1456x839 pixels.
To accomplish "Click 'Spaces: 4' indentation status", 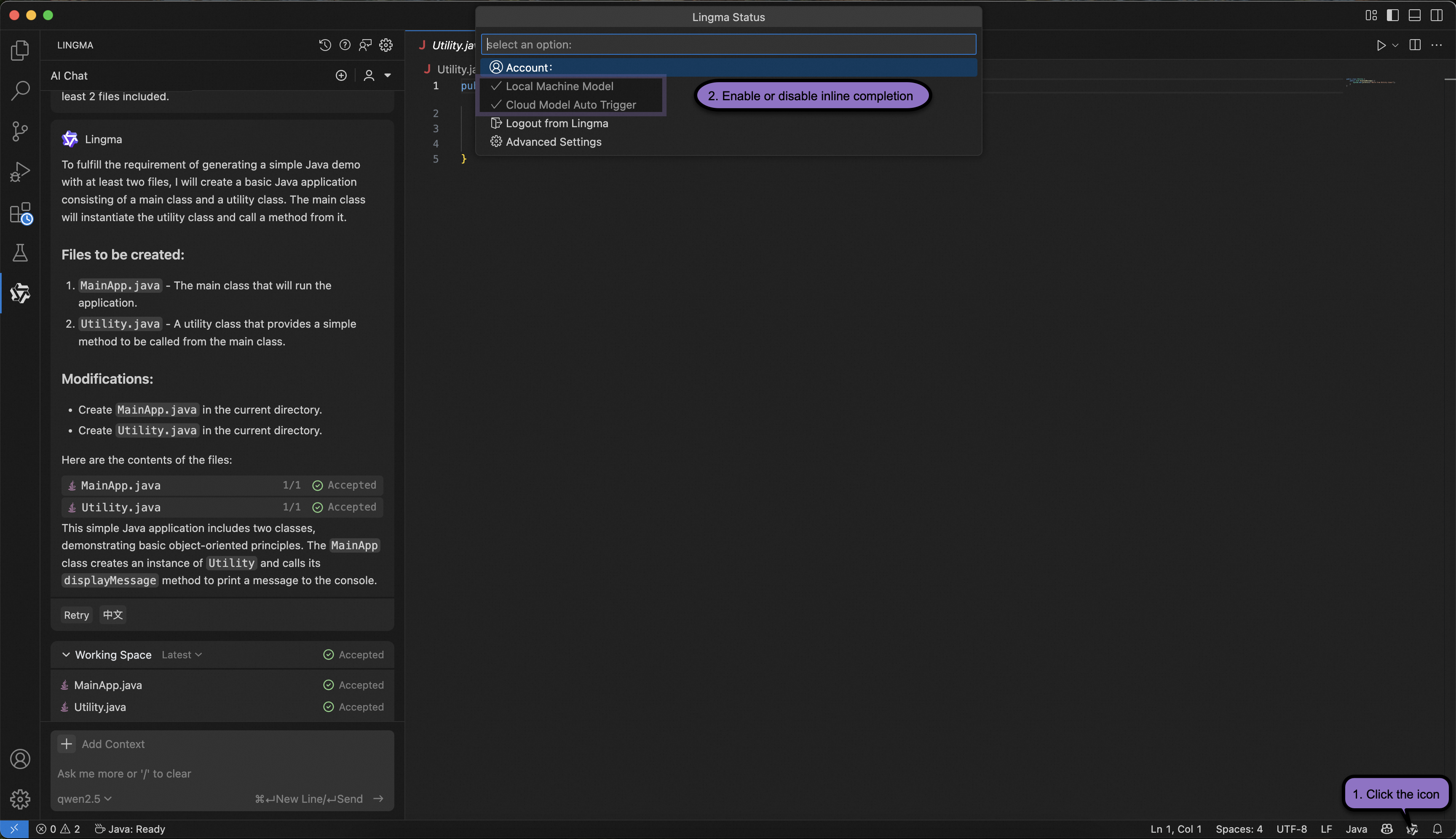I will pos(1239,829).
